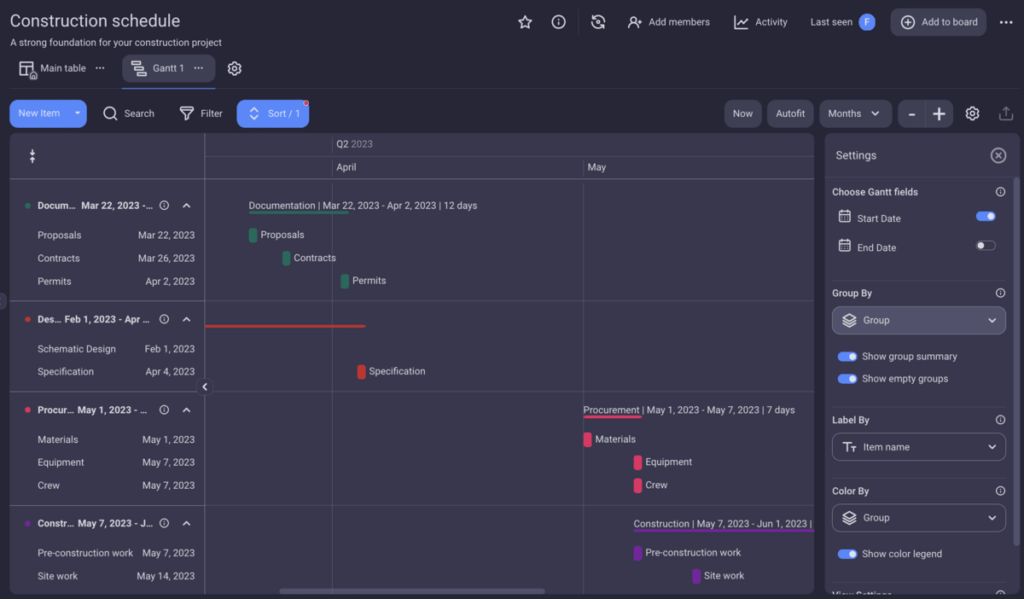1024x599 pixels.
Task: Turn off Show group summary
Action: [x=847, y=356]
